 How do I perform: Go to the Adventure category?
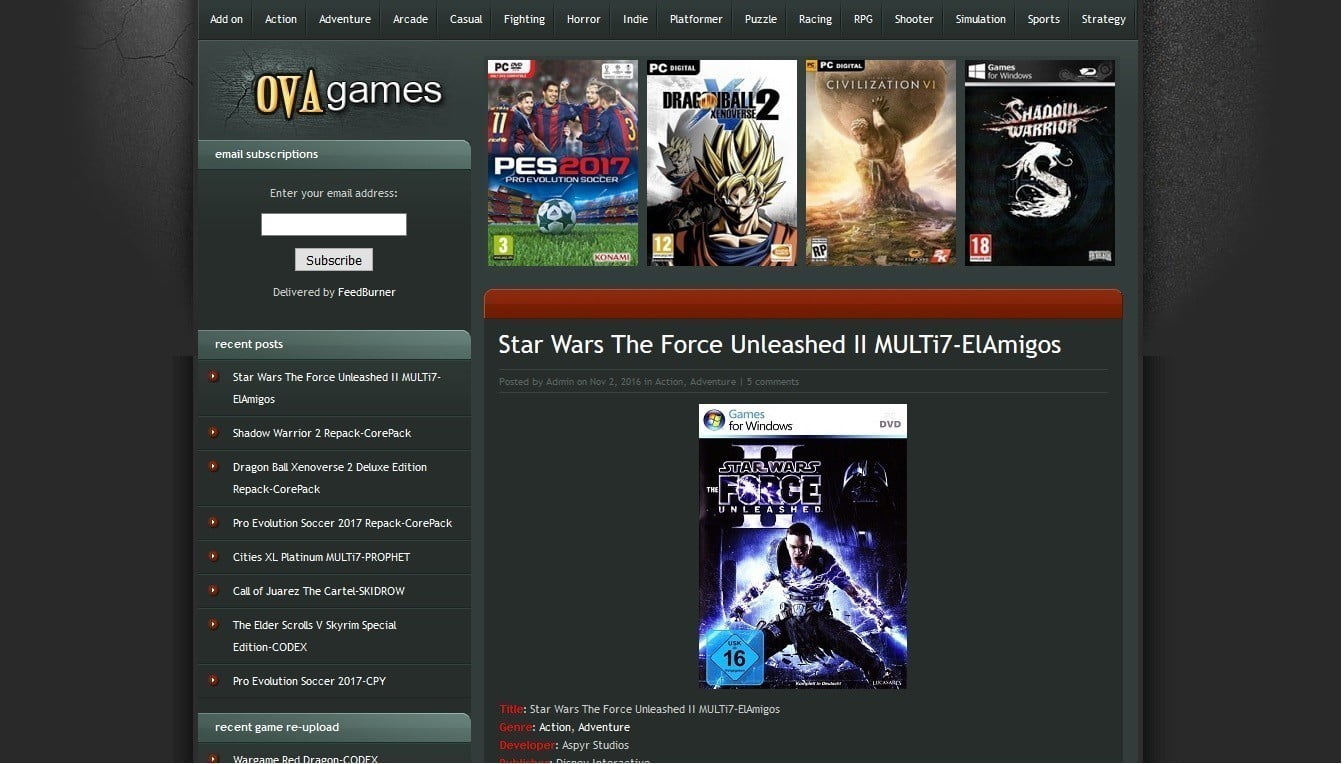coord(345,19)
